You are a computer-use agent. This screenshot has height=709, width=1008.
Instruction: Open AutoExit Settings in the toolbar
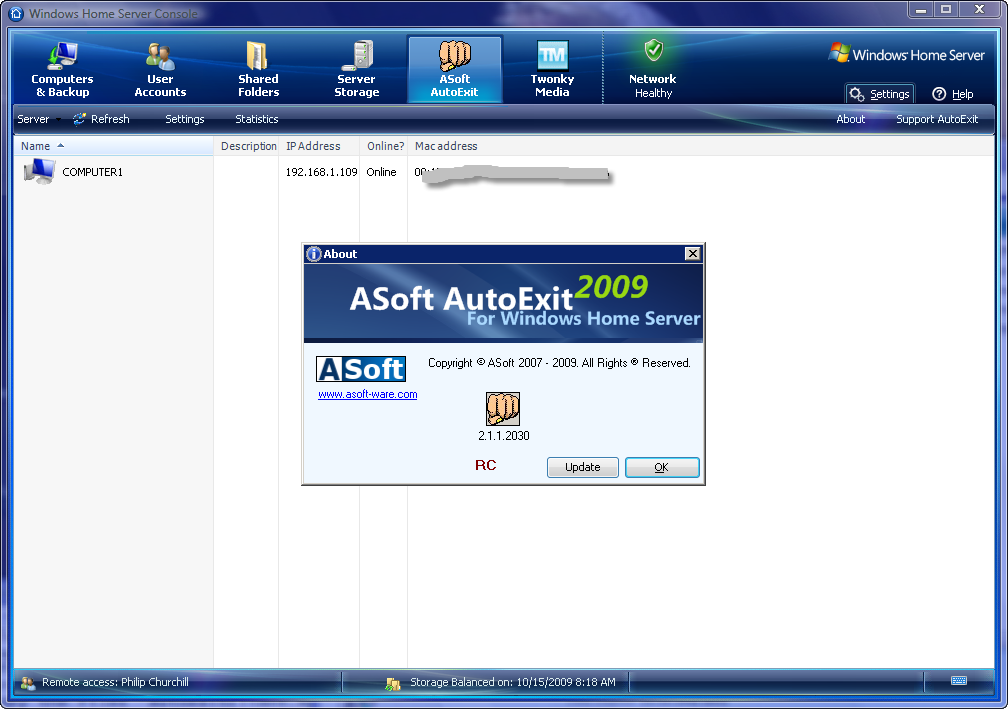point(184,119)
